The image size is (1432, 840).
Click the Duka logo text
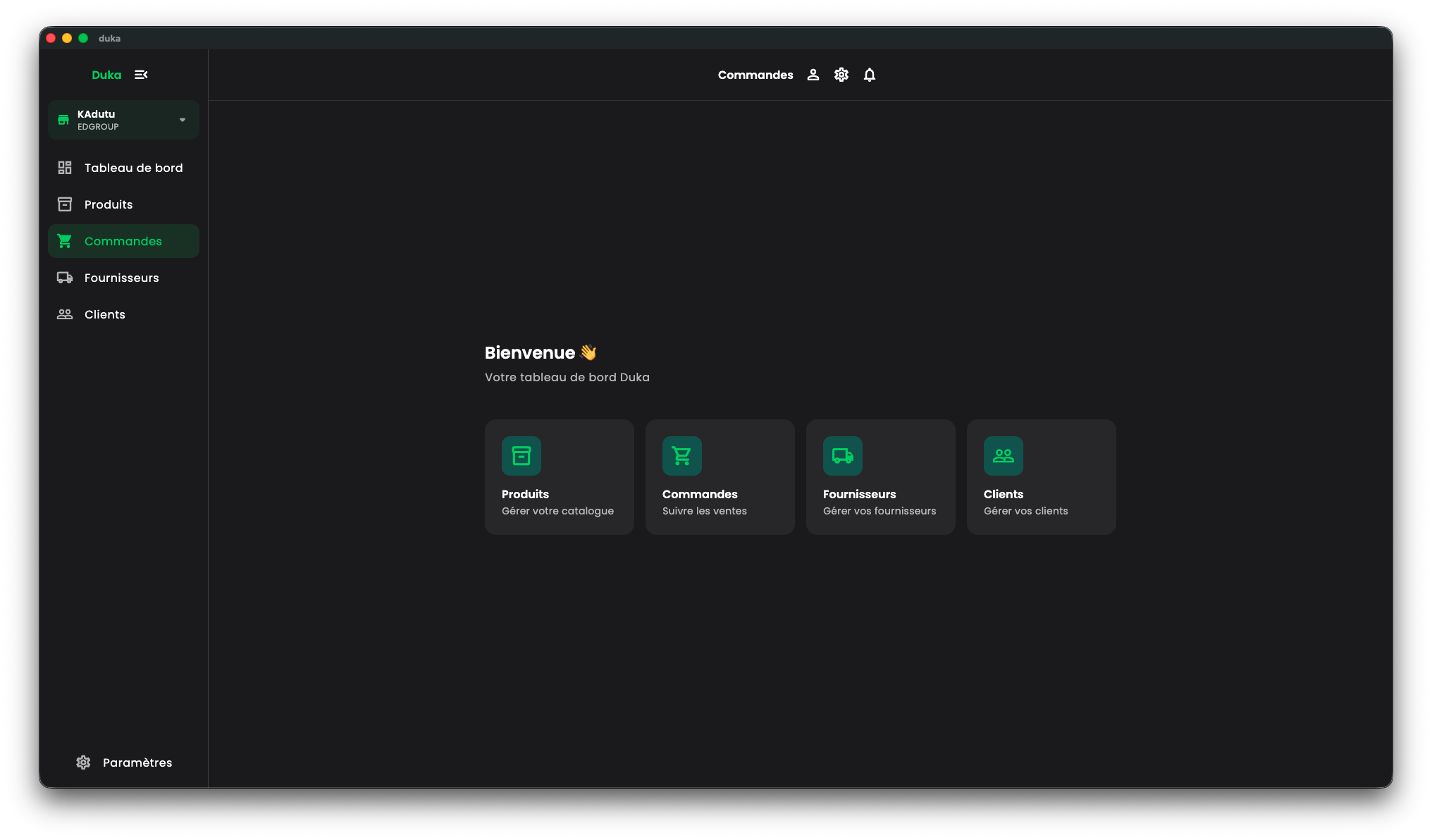coord(106,75)
